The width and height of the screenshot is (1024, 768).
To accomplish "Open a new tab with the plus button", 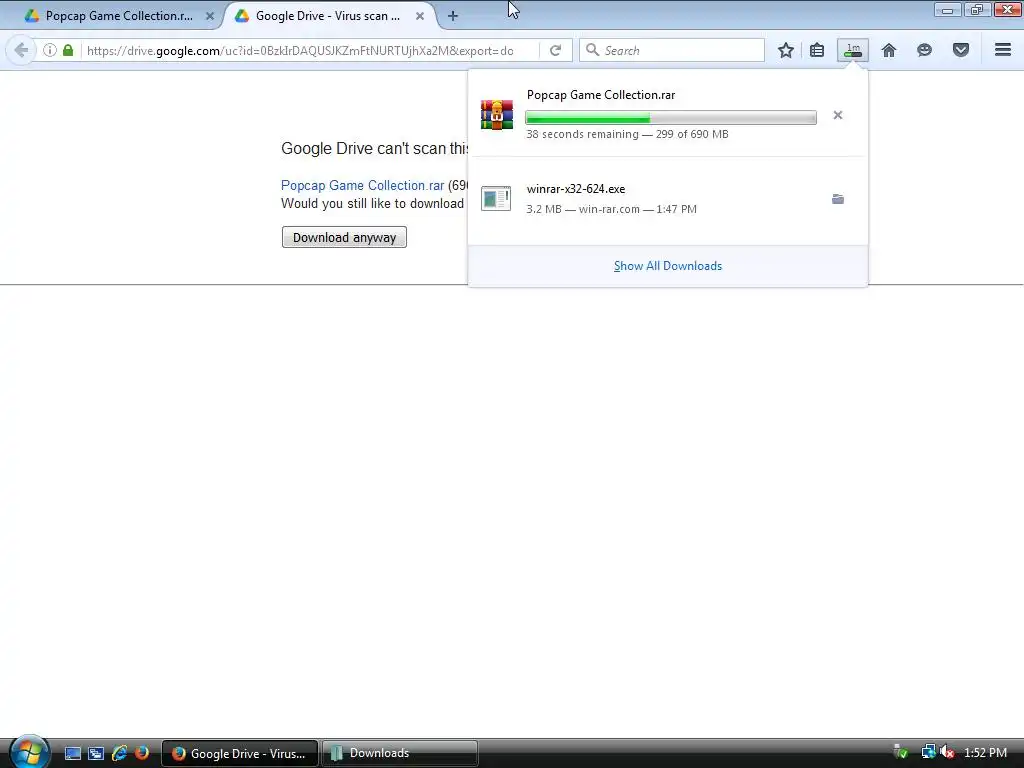I will (453, 16).
